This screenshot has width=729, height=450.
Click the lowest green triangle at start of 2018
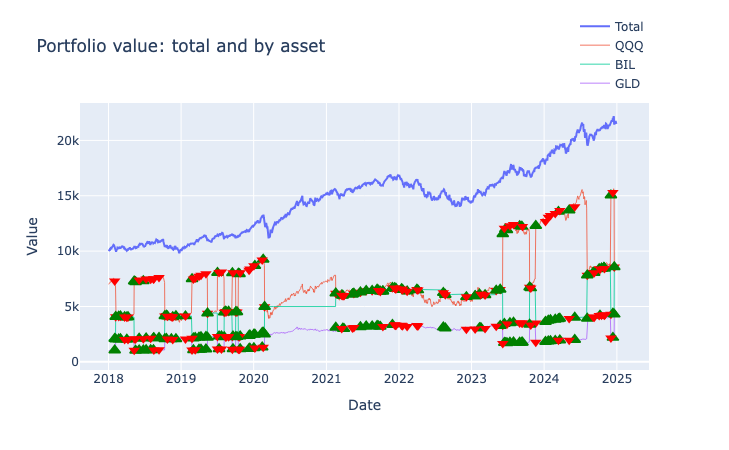[114, 348]
